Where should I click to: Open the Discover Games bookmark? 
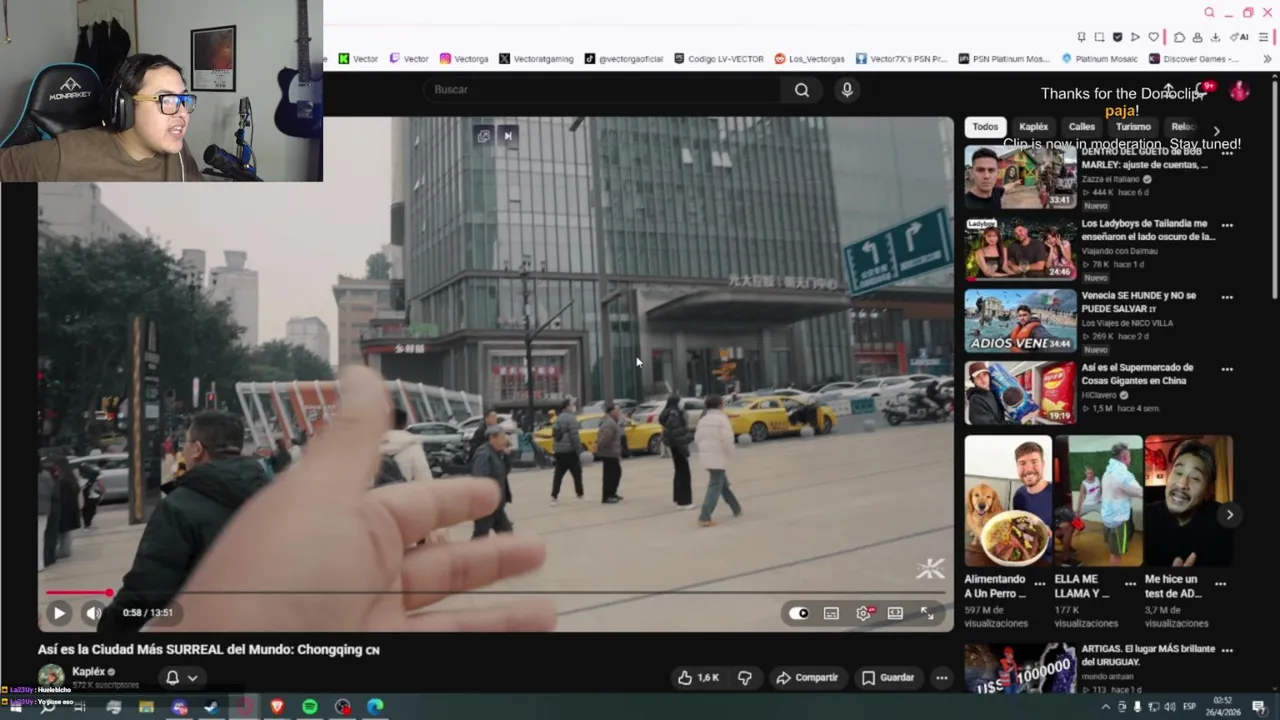1195,59
